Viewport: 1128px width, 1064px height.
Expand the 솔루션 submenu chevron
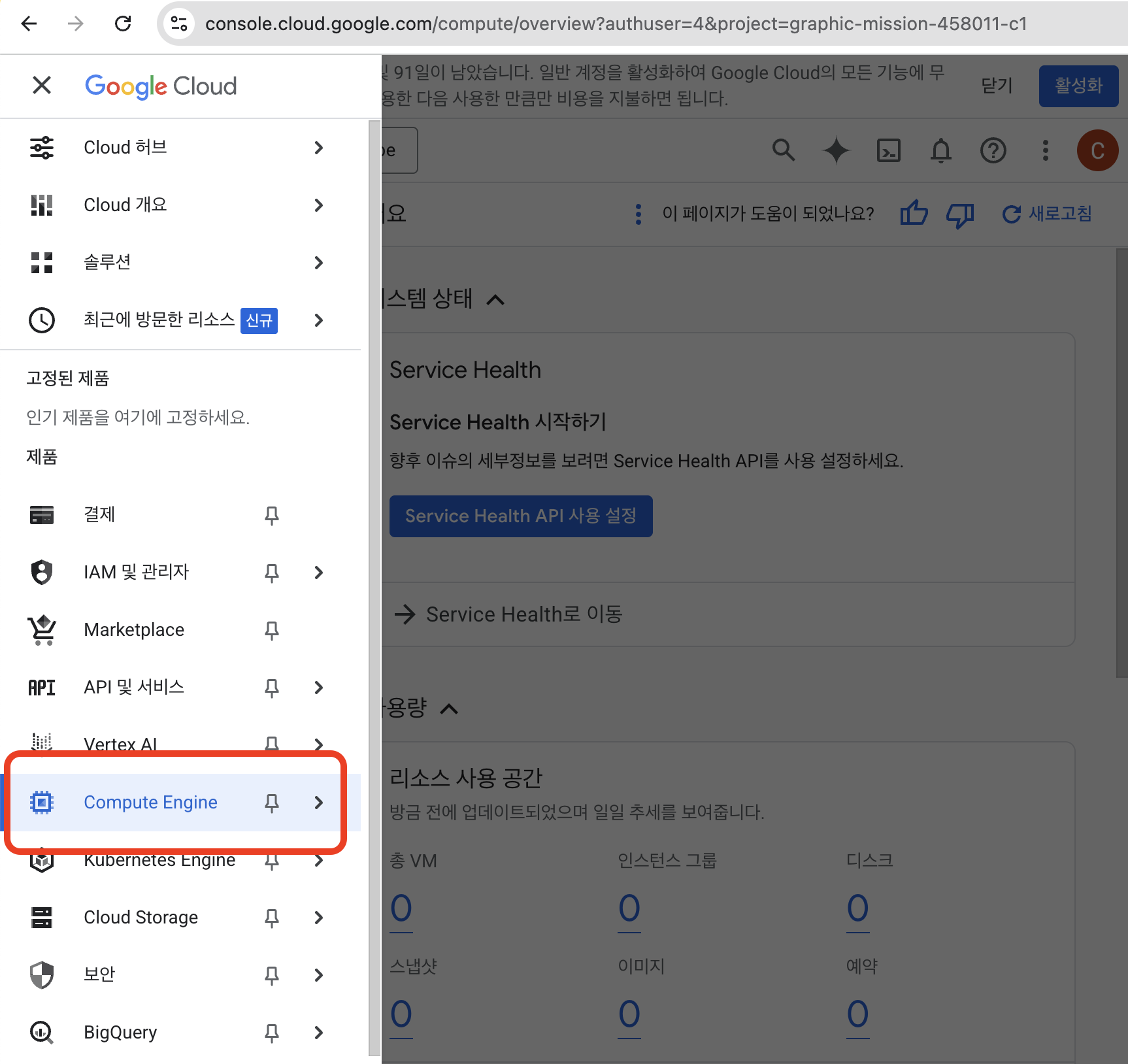(319, 263)
